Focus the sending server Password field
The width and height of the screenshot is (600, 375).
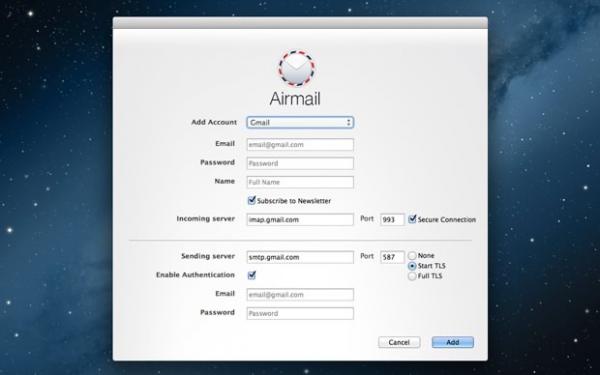(x=300, y=313)
